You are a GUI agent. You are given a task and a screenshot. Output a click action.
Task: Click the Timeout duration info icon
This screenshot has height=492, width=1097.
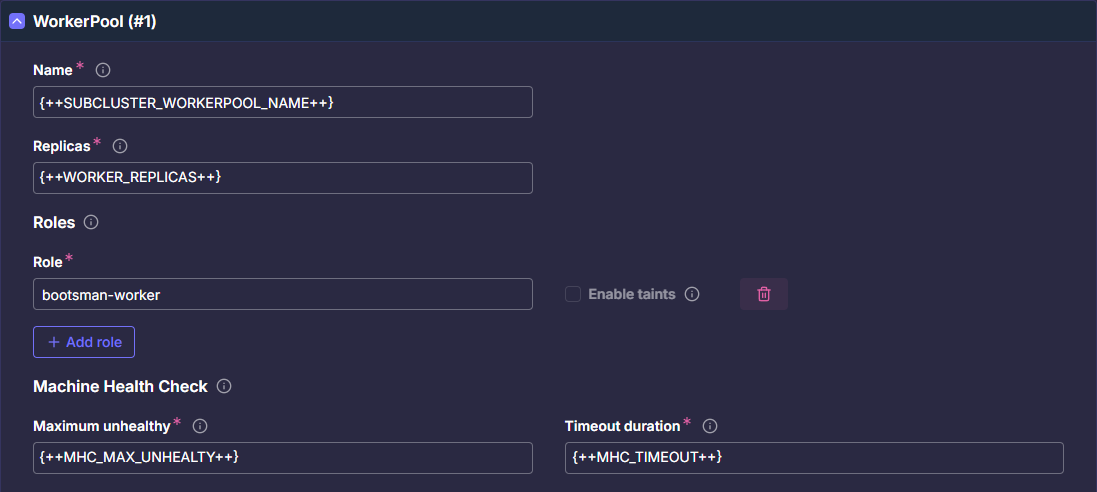710,426
